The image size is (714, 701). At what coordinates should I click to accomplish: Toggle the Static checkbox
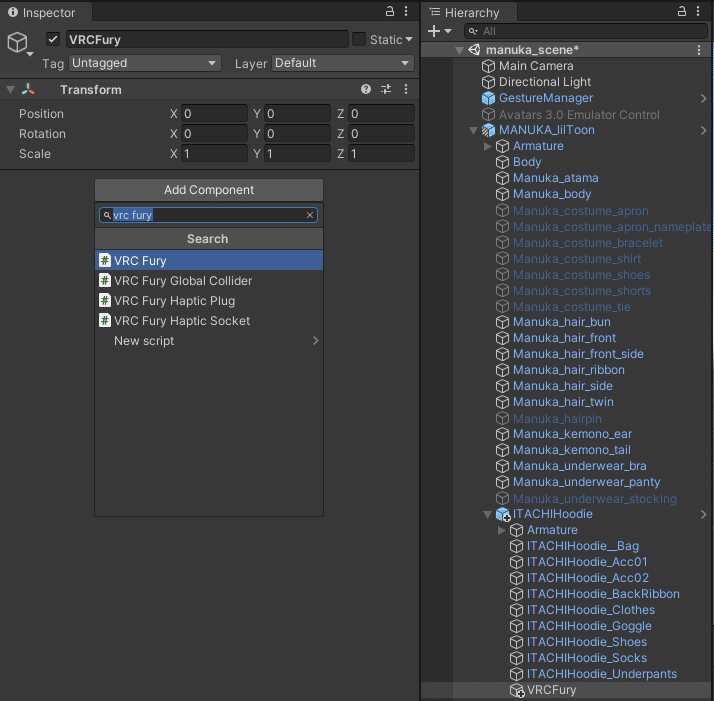(x=359, y=39)
